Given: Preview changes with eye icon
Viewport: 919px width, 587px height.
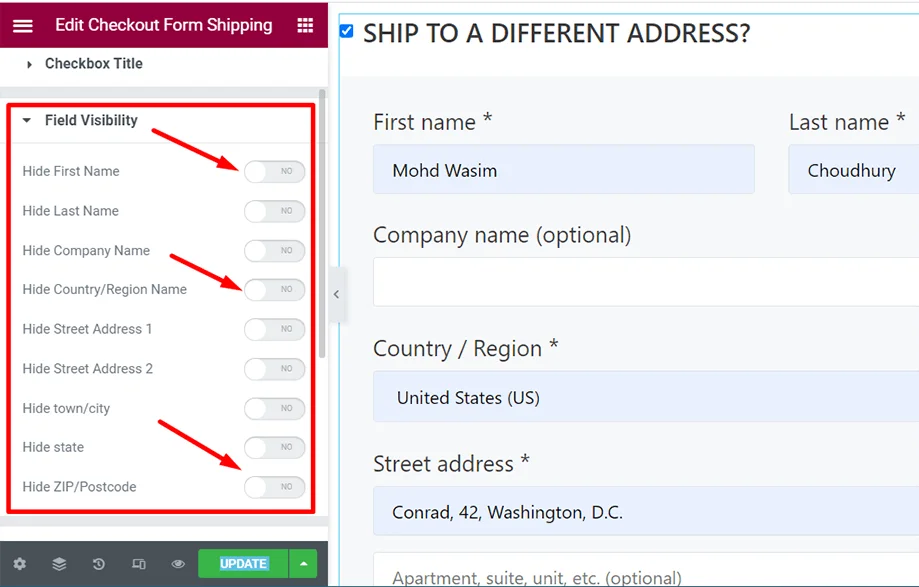Looking at the screenshot, I should click(178, 564).
